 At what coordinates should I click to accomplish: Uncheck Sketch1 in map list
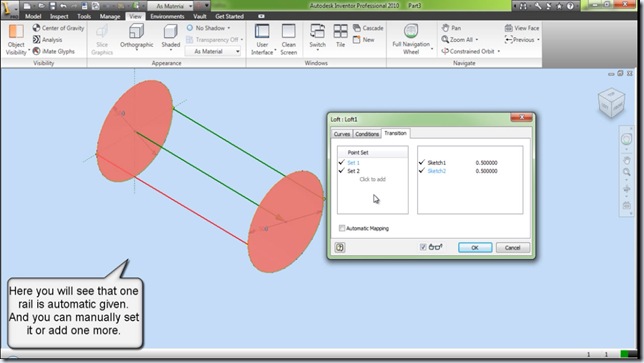pyautogui.click(x=421, y=163)
